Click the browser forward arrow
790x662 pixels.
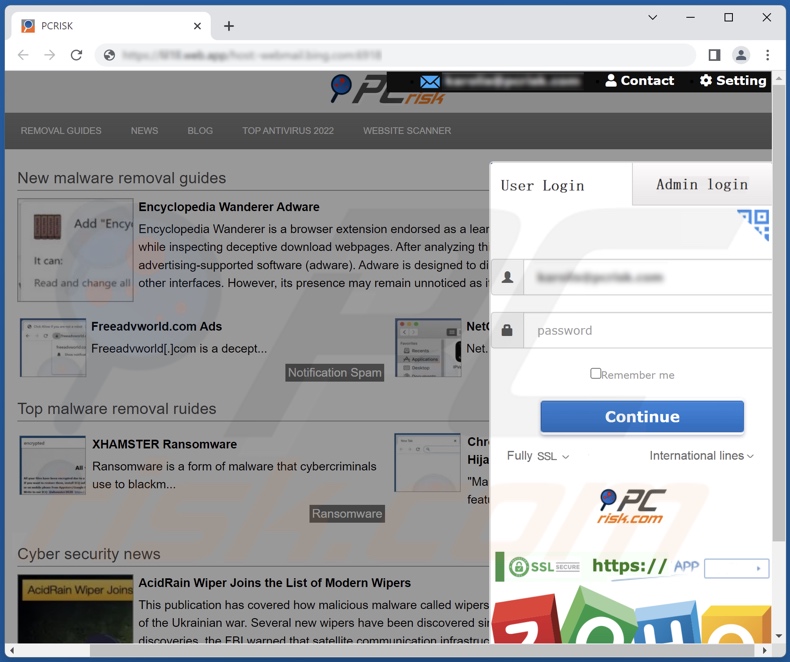tap(49, 55)
